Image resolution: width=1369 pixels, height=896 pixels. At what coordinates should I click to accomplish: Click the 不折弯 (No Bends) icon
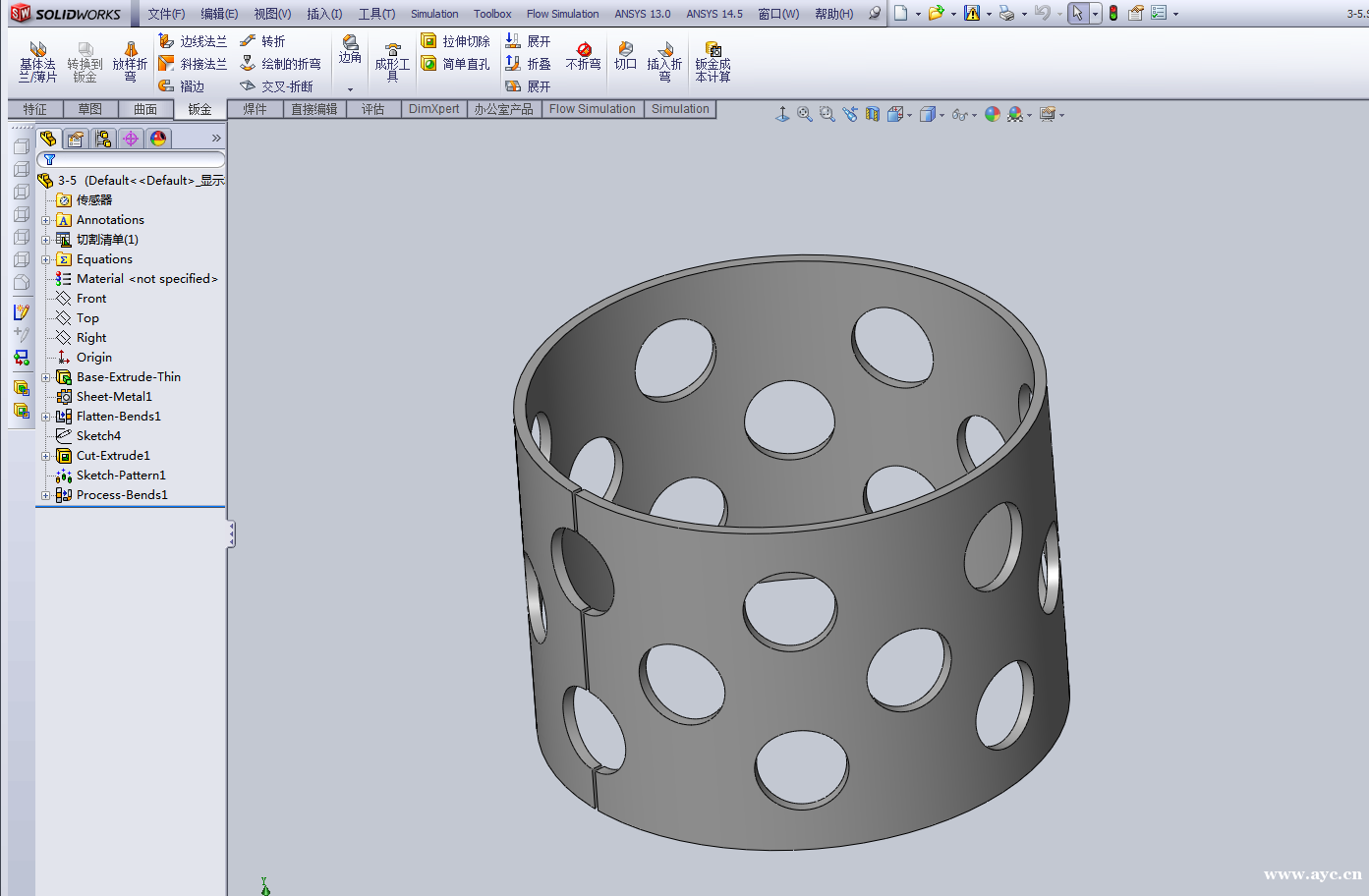584,54
